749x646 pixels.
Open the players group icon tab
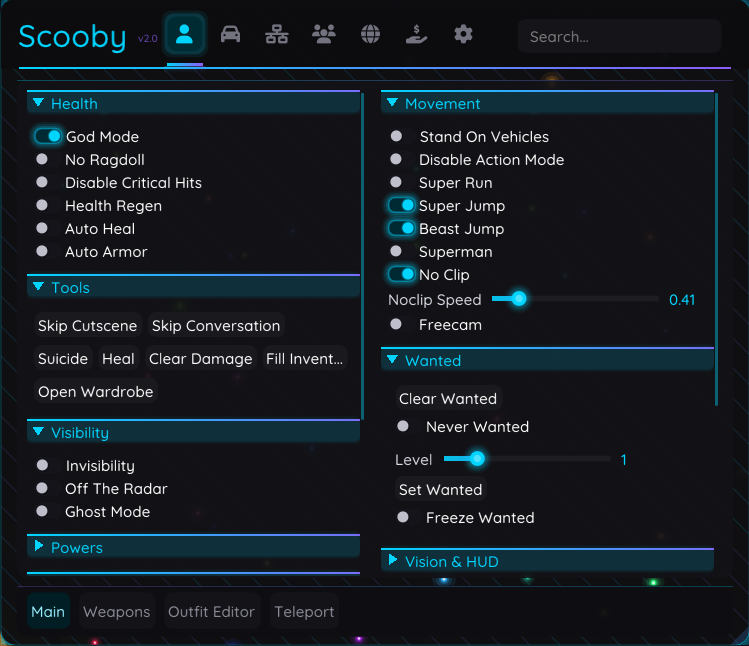323,35
